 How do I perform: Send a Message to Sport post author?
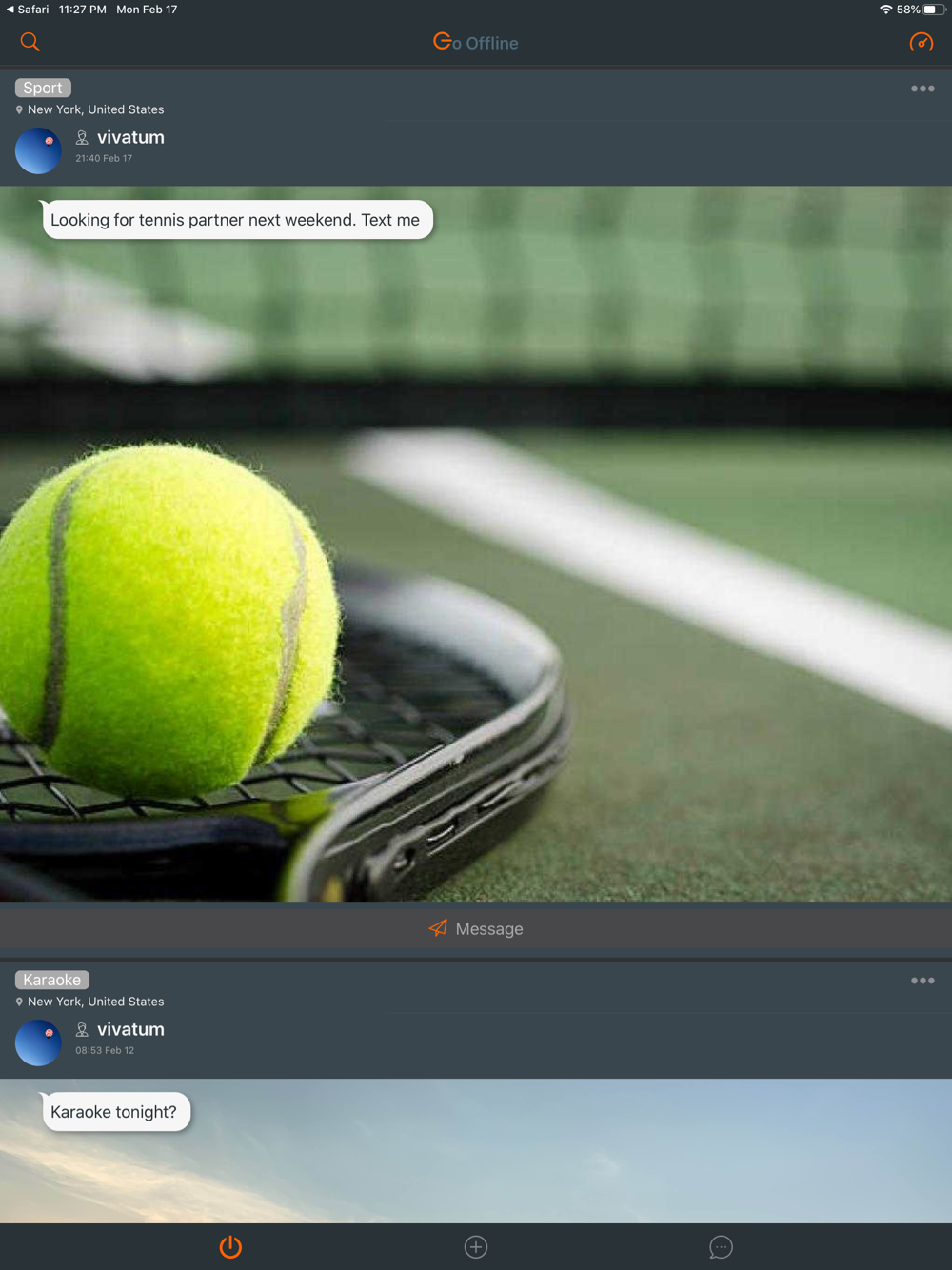[476, 928]
